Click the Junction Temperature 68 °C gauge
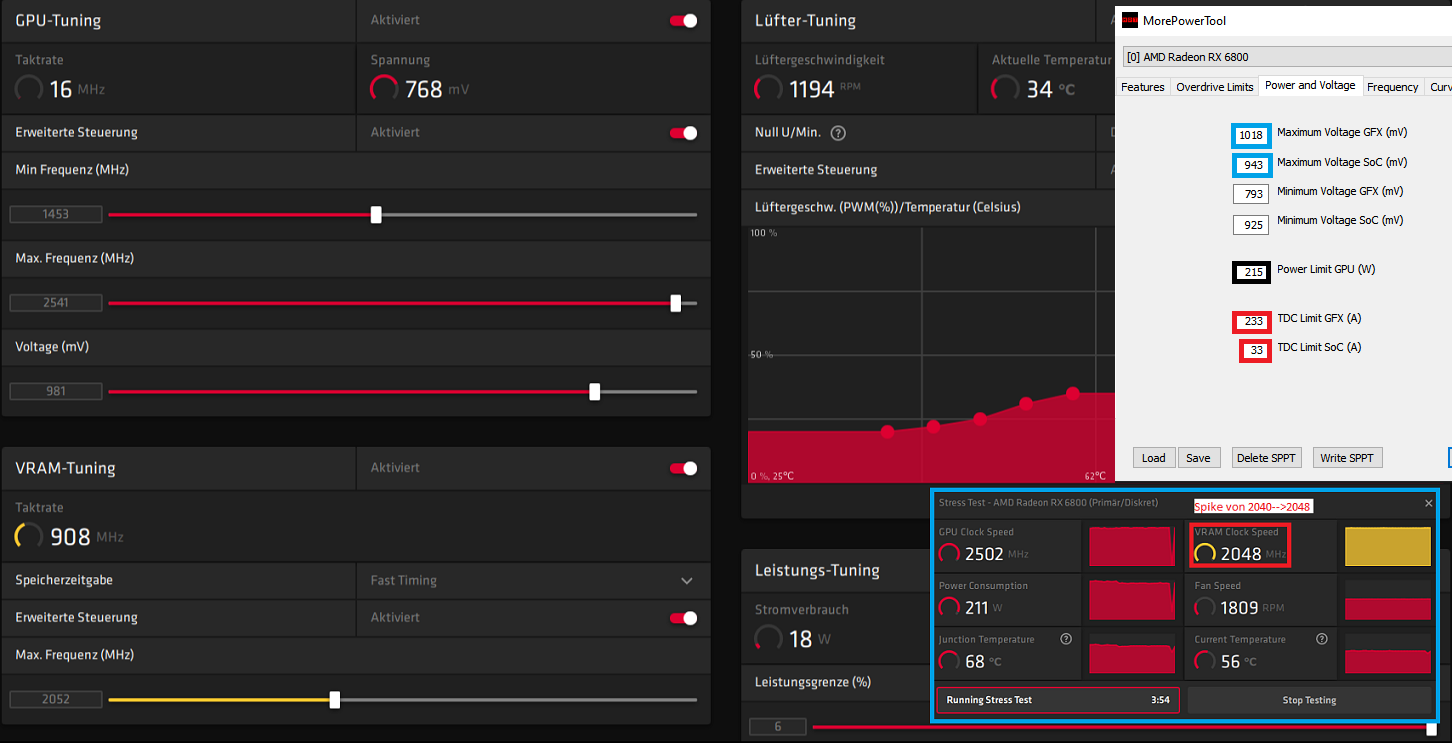The width and height of the screenshot is (1452, 743). coord(950,661)
